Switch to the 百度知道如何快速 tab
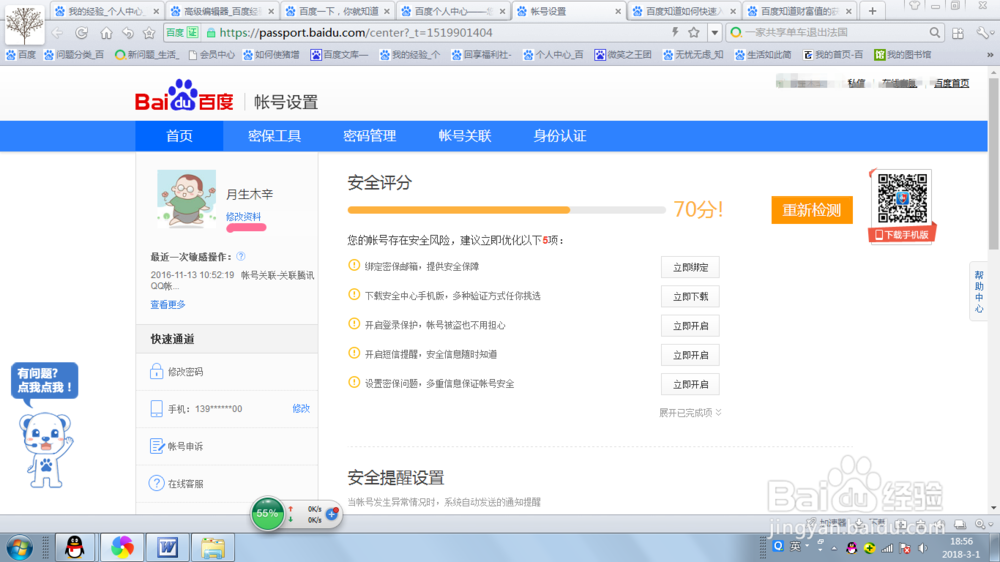1000x562 pixels. (x=685, y=11)
